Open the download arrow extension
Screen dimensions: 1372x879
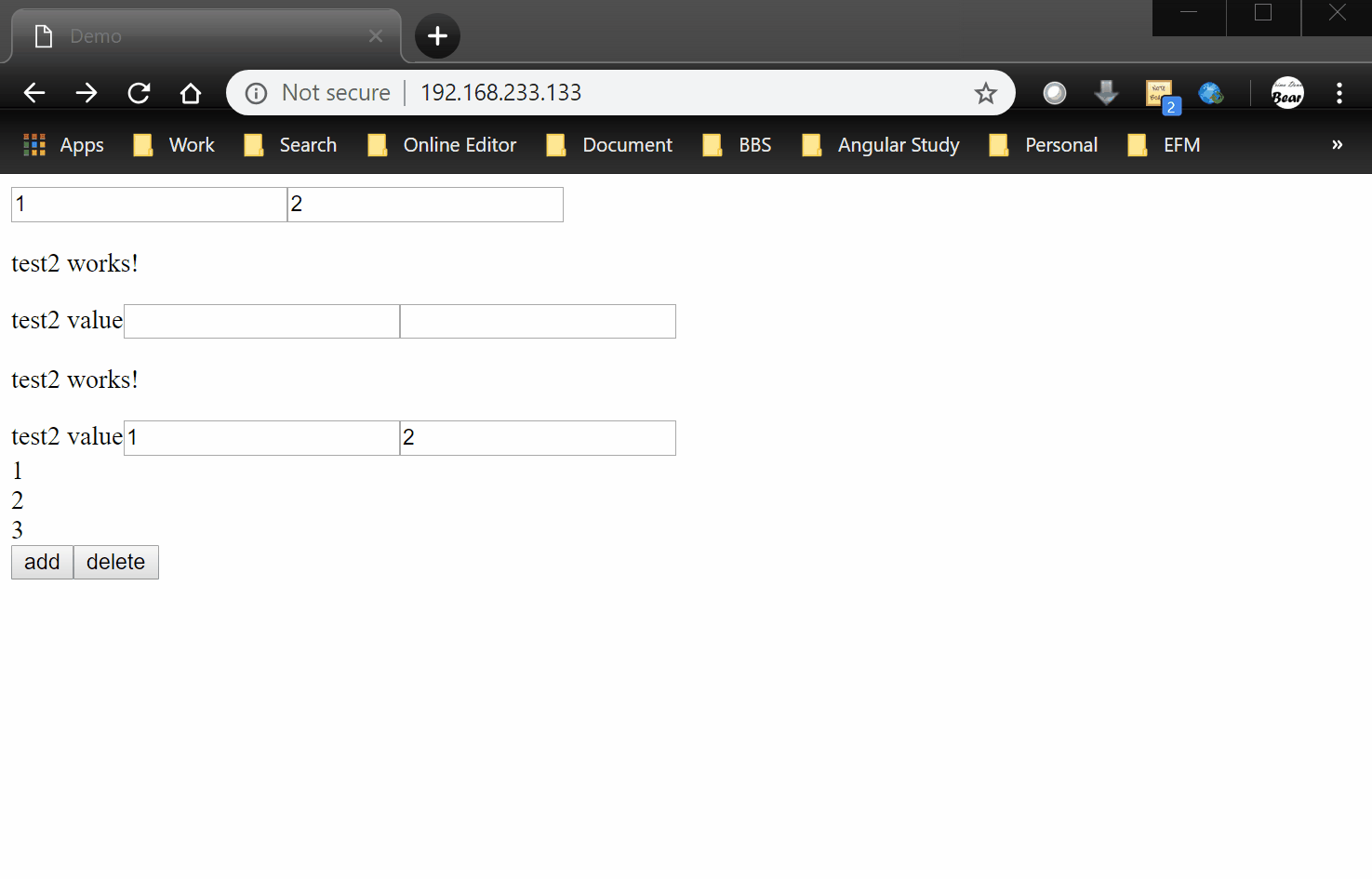1106,93
